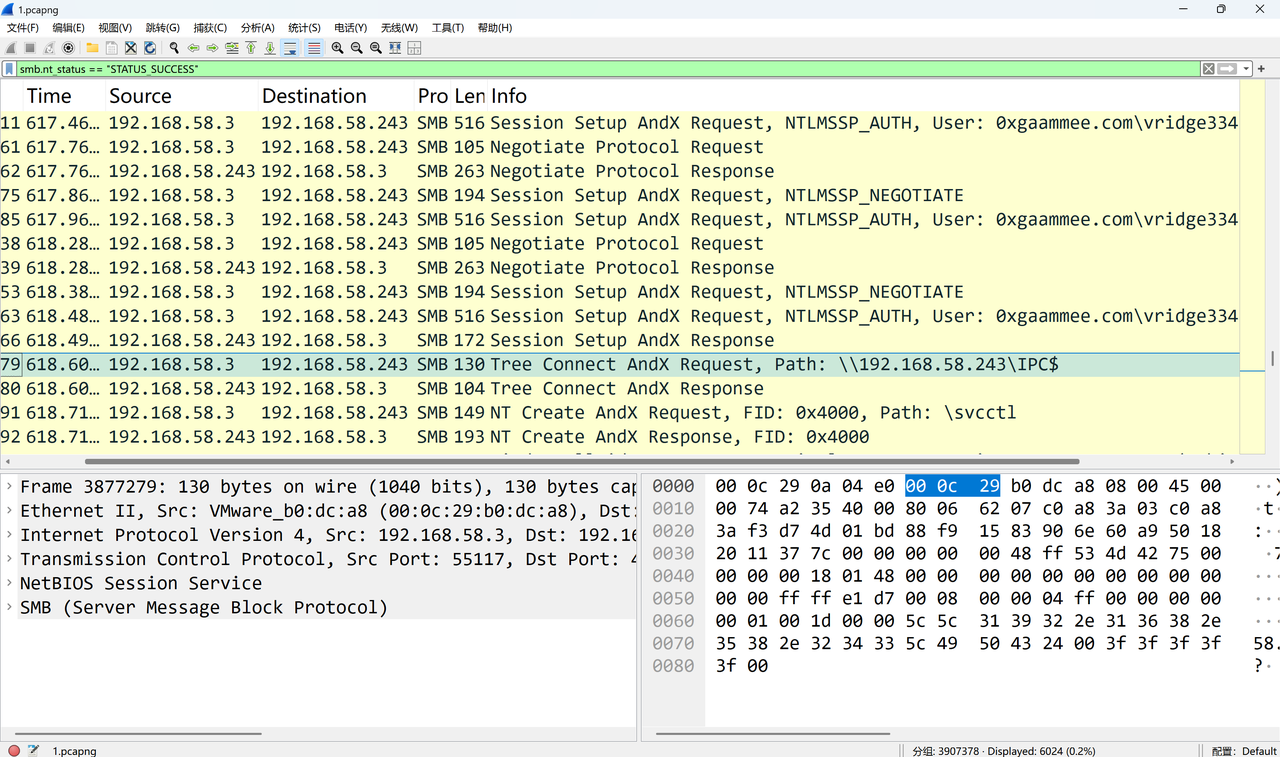Clear the display filter with X button
Image resolution: width=1280 pixels, height=757 pixels.
1208,69
